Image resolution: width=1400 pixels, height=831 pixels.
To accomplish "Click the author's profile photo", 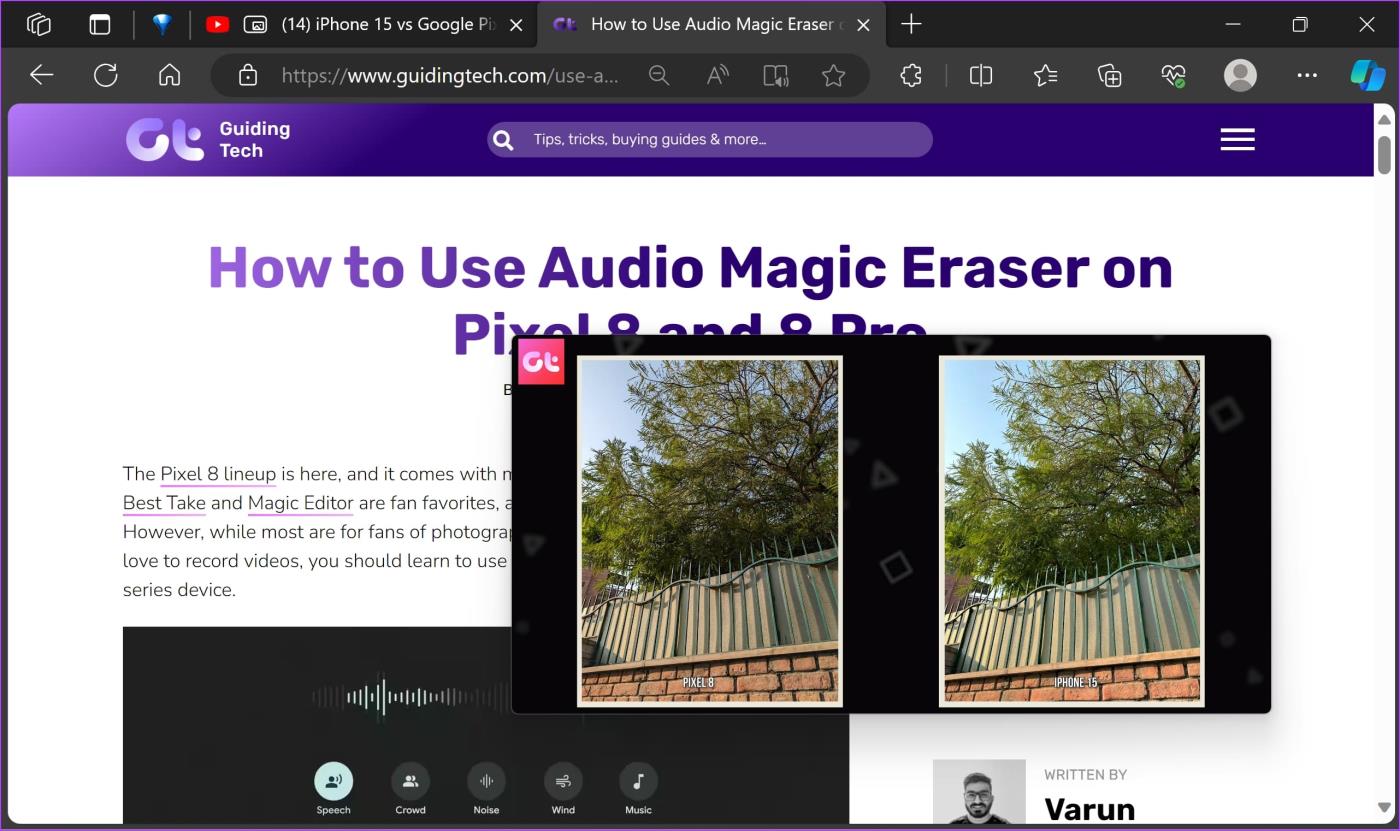I will point(979,792).
